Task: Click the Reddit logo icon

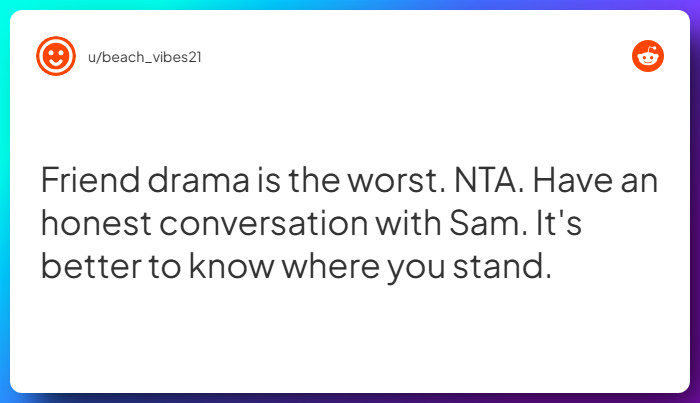Action: 647,56
